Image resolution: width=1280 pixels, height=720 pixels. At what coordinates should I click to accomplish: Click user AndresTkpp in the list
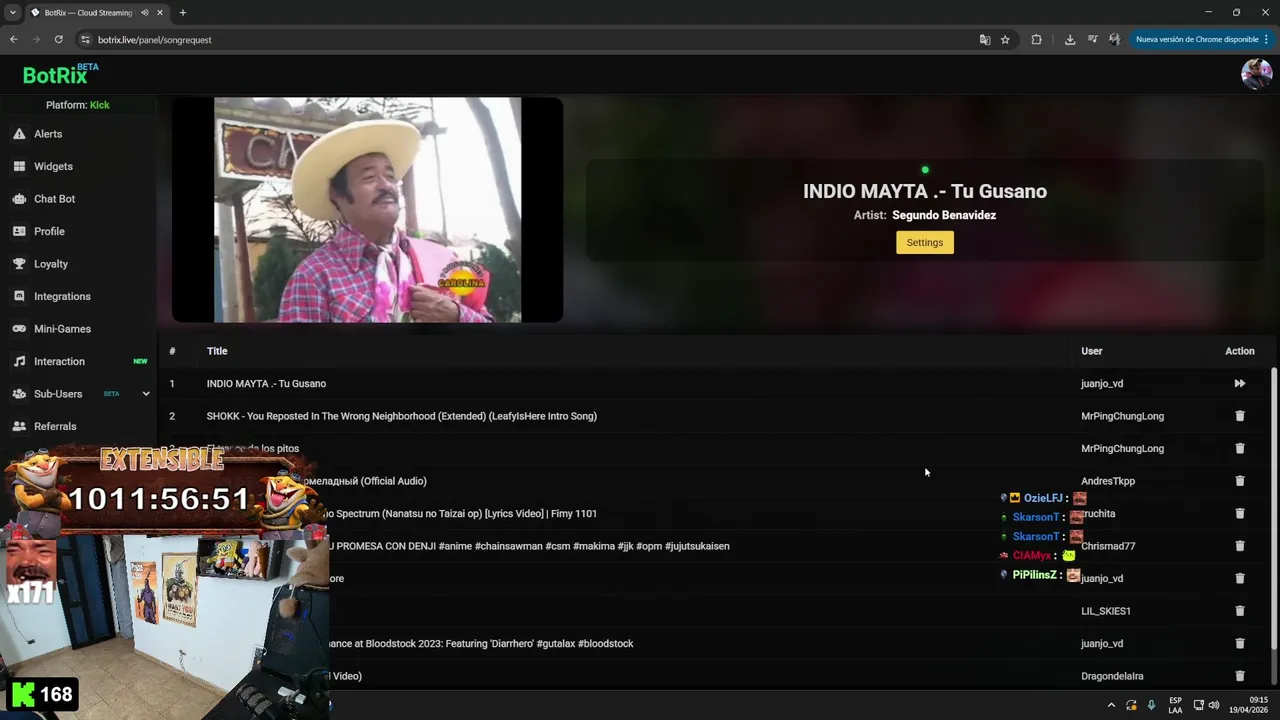pos(1108,481)
